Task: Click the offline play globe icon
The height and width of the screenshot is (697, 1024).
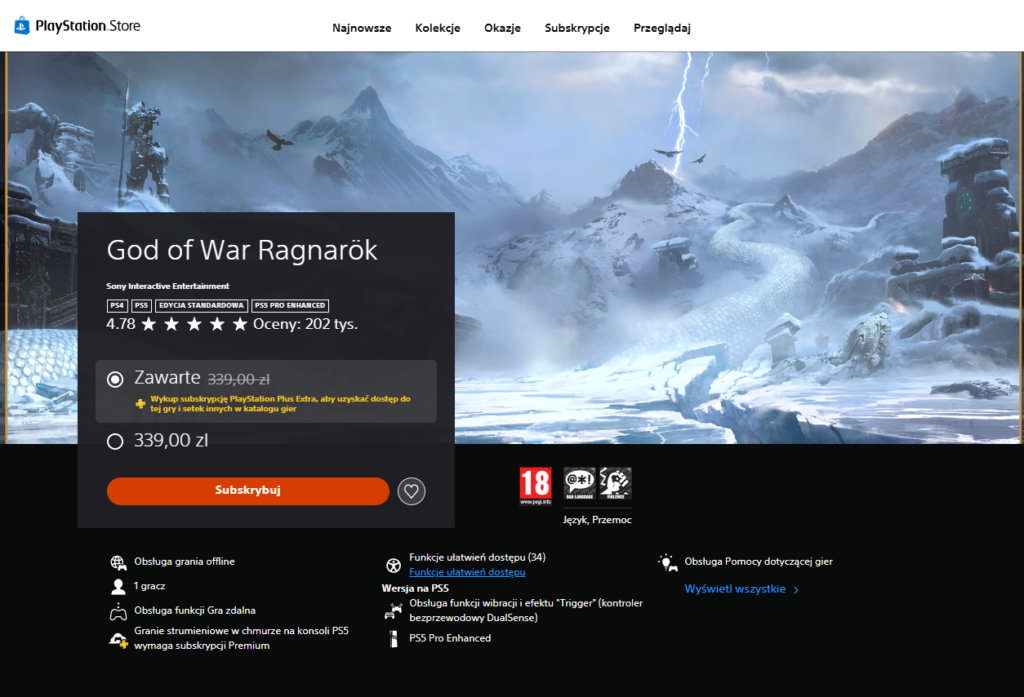Action: [x=118, y=562]
